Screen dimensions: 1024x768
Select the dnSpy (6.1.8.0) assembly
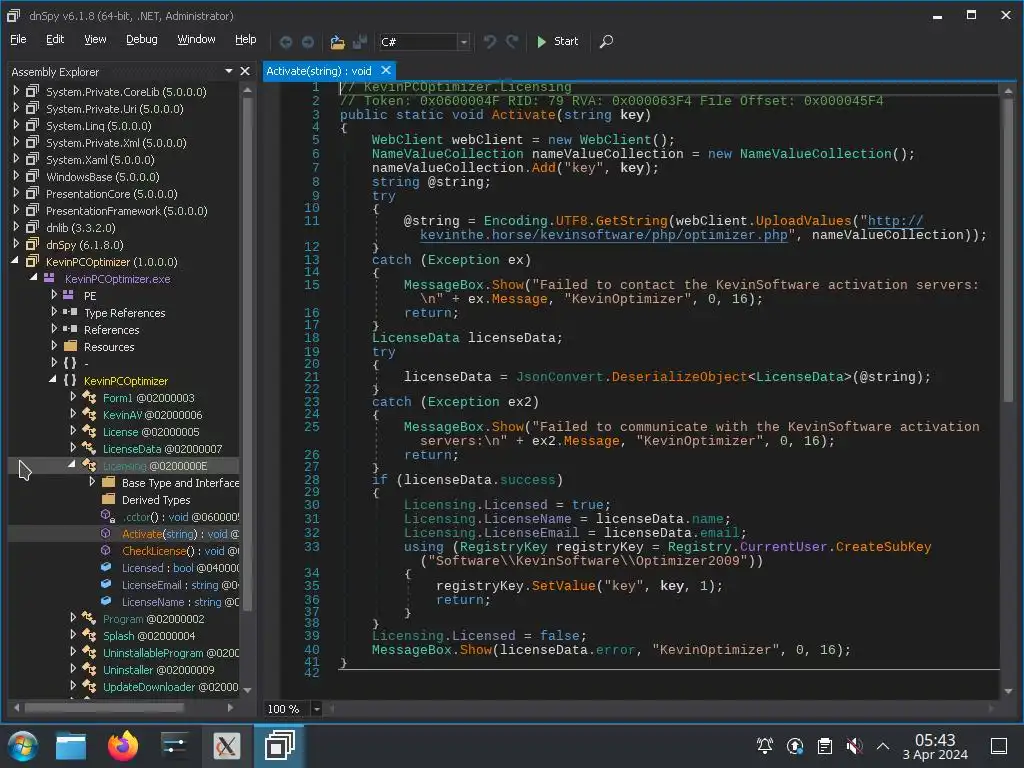coord(84,245)
